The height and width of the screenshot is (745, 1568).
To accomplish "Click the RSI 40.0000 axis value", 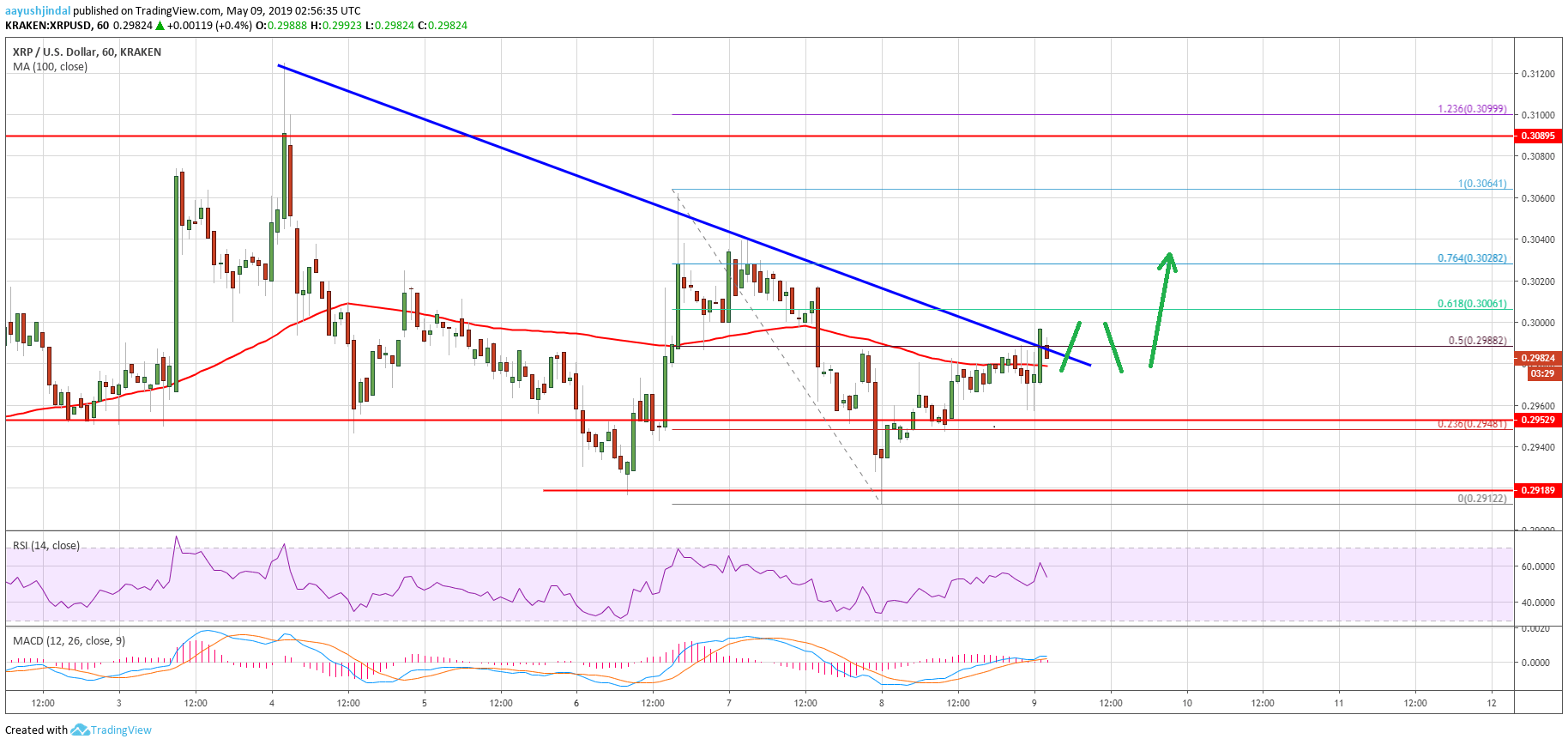I will (1538, 603).
